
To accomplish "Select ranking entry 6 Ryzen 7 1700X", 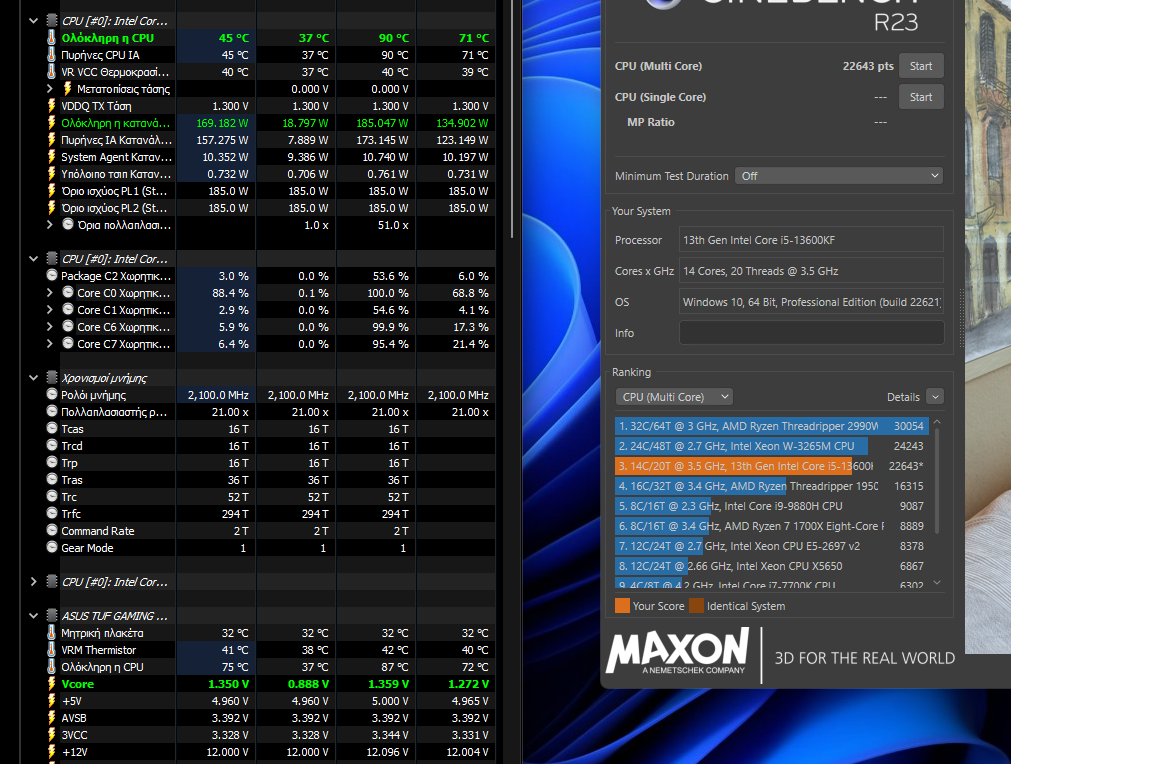I will coord(771,526).
